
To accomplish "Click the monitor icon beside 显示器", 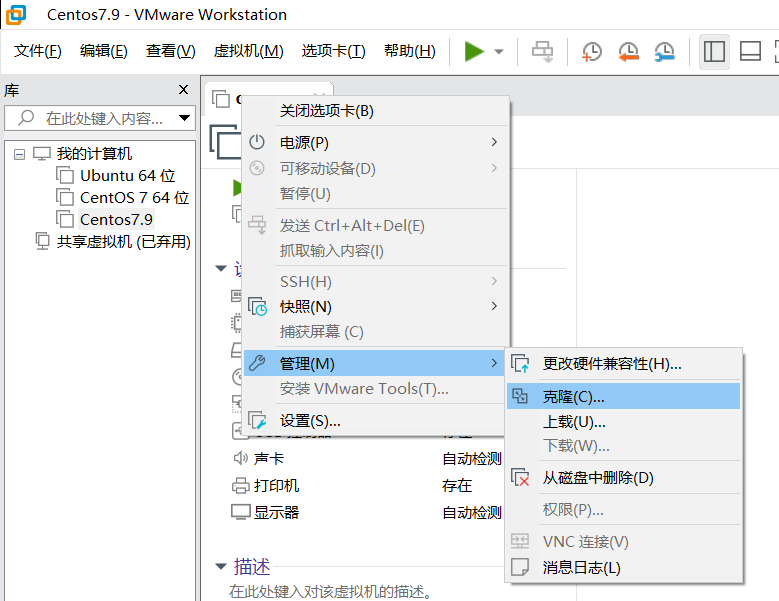I will (x=240, y=512).
